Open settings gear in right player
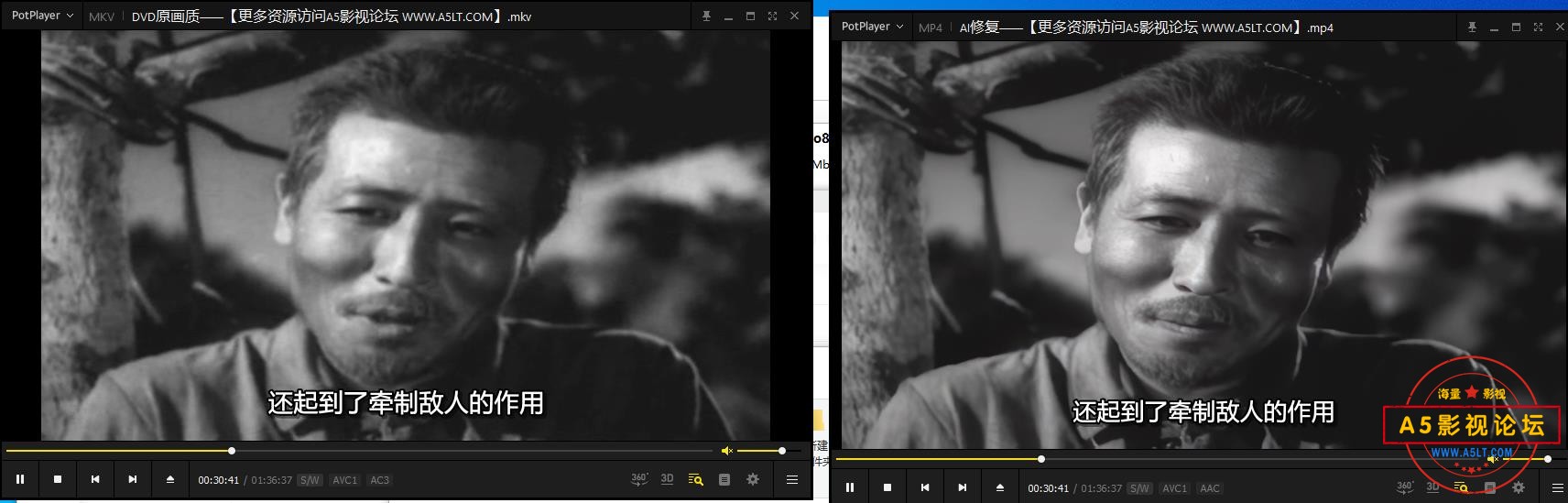The height and width of the screenshot is (503, 1568). (x=1519, y=487)
